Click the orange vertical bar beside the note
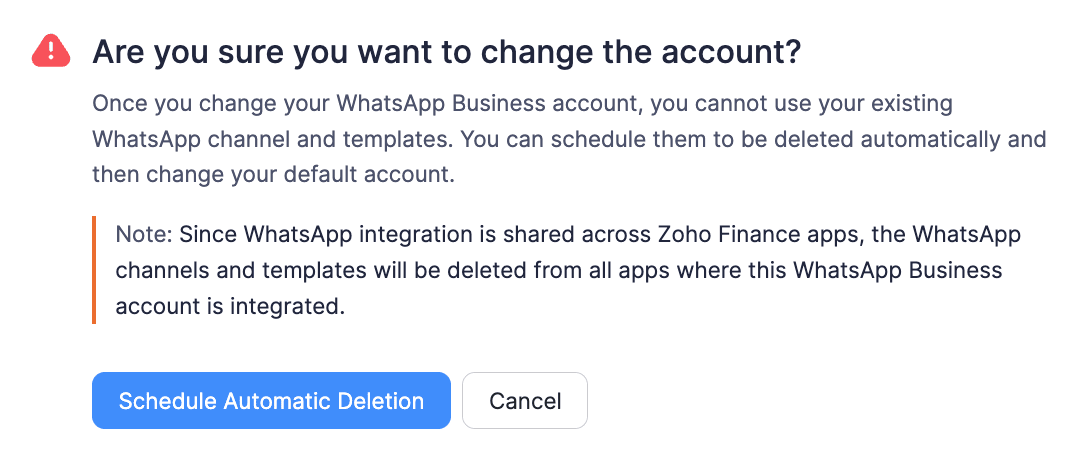This screenshot has height=472, width=1074. coord(93,270)
